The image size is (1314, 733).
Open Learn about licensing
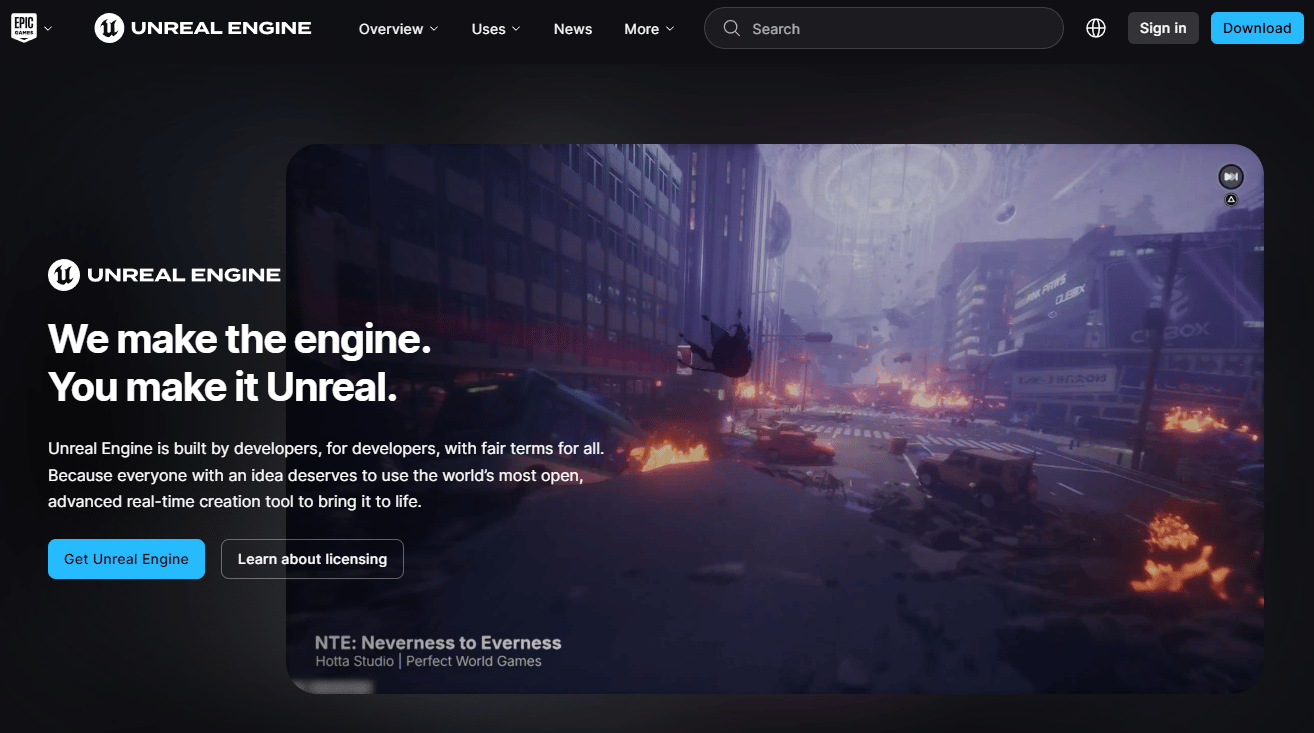coord(312,559)
